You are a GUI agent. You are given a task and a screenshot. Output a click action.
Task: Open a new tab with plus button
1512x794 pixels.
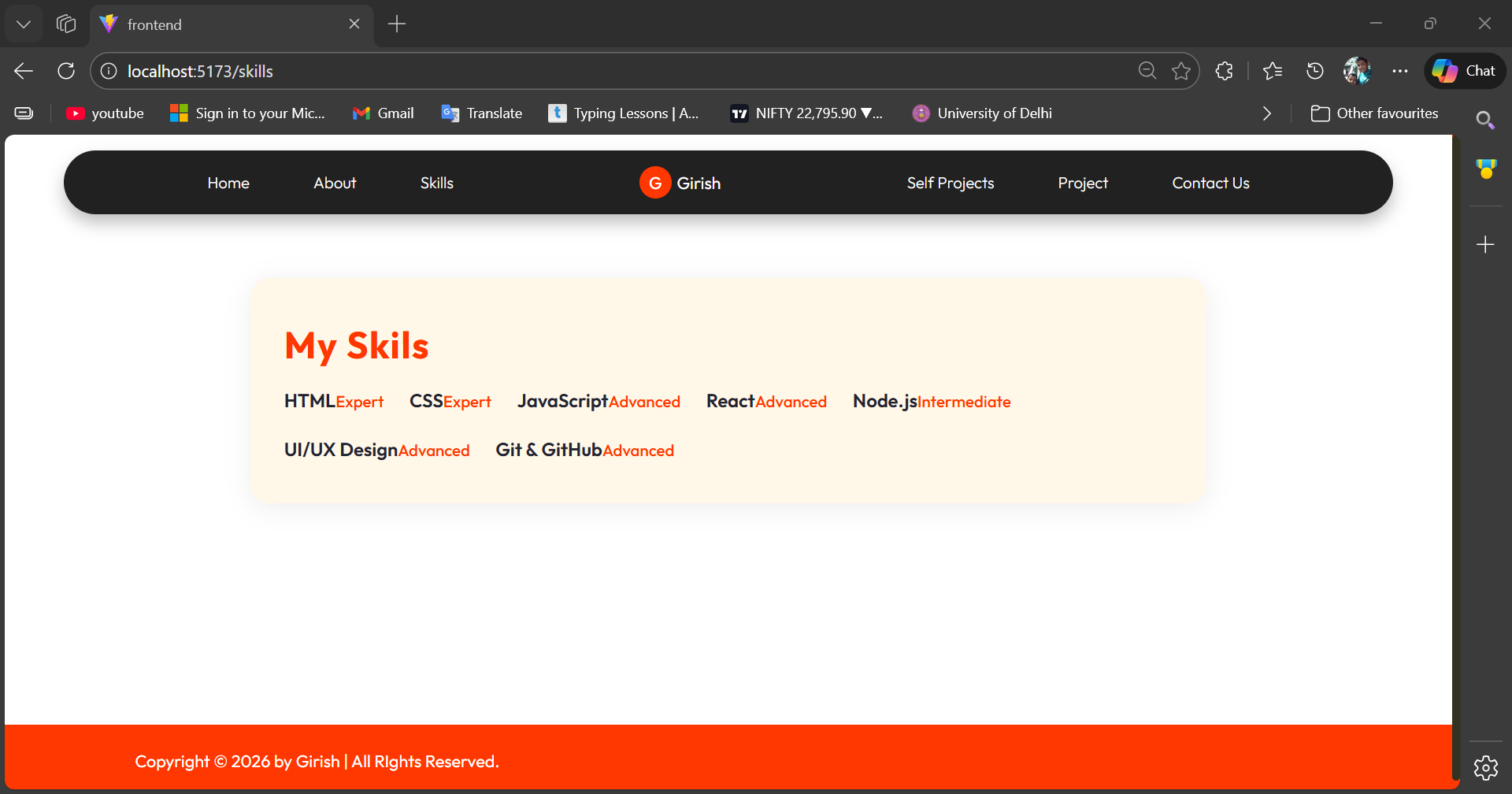397,24
